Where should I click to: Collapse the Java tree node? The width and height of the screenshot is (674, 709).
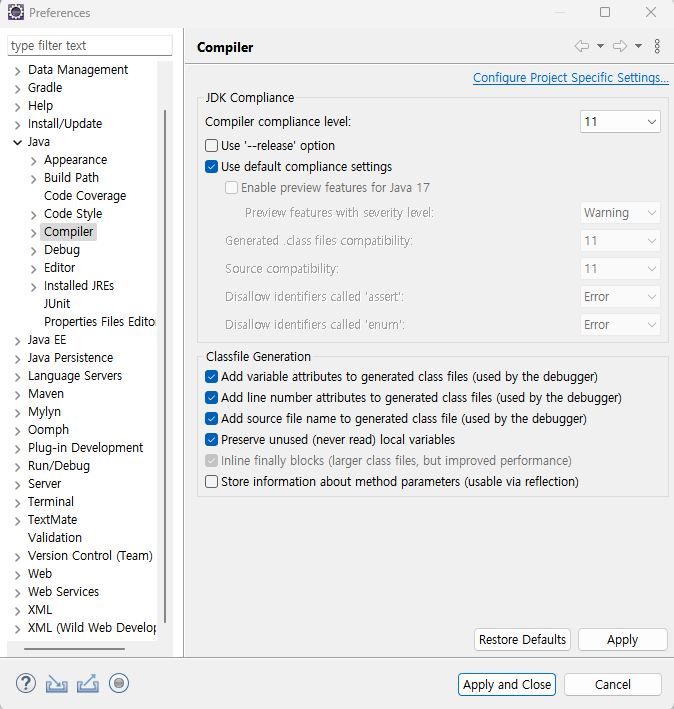click(18, 142)
